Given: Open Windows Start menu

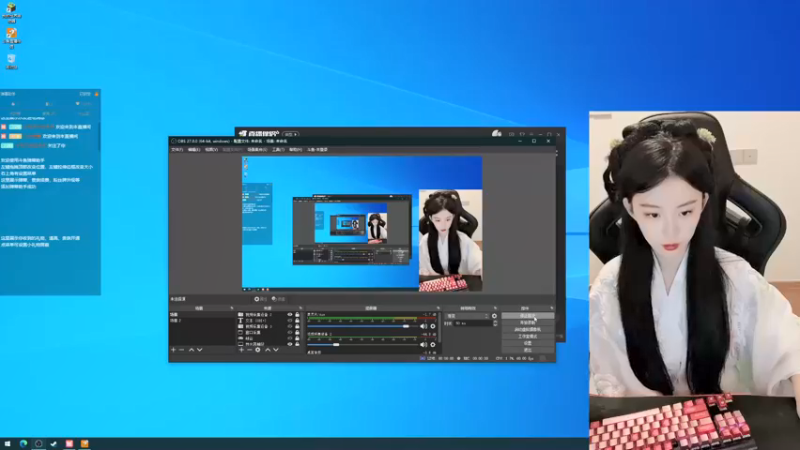Looking at the screenshot, I should 7,444.
